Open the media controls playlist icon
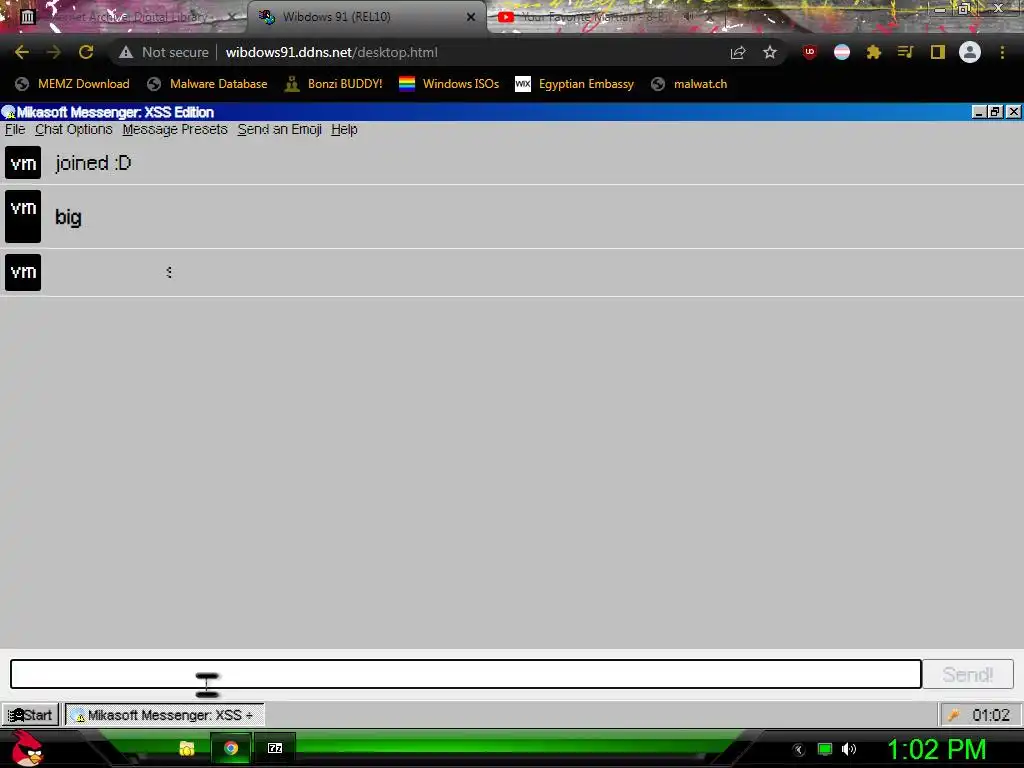The height and width of the screenshot is (768, 1024). click(906, 52)
